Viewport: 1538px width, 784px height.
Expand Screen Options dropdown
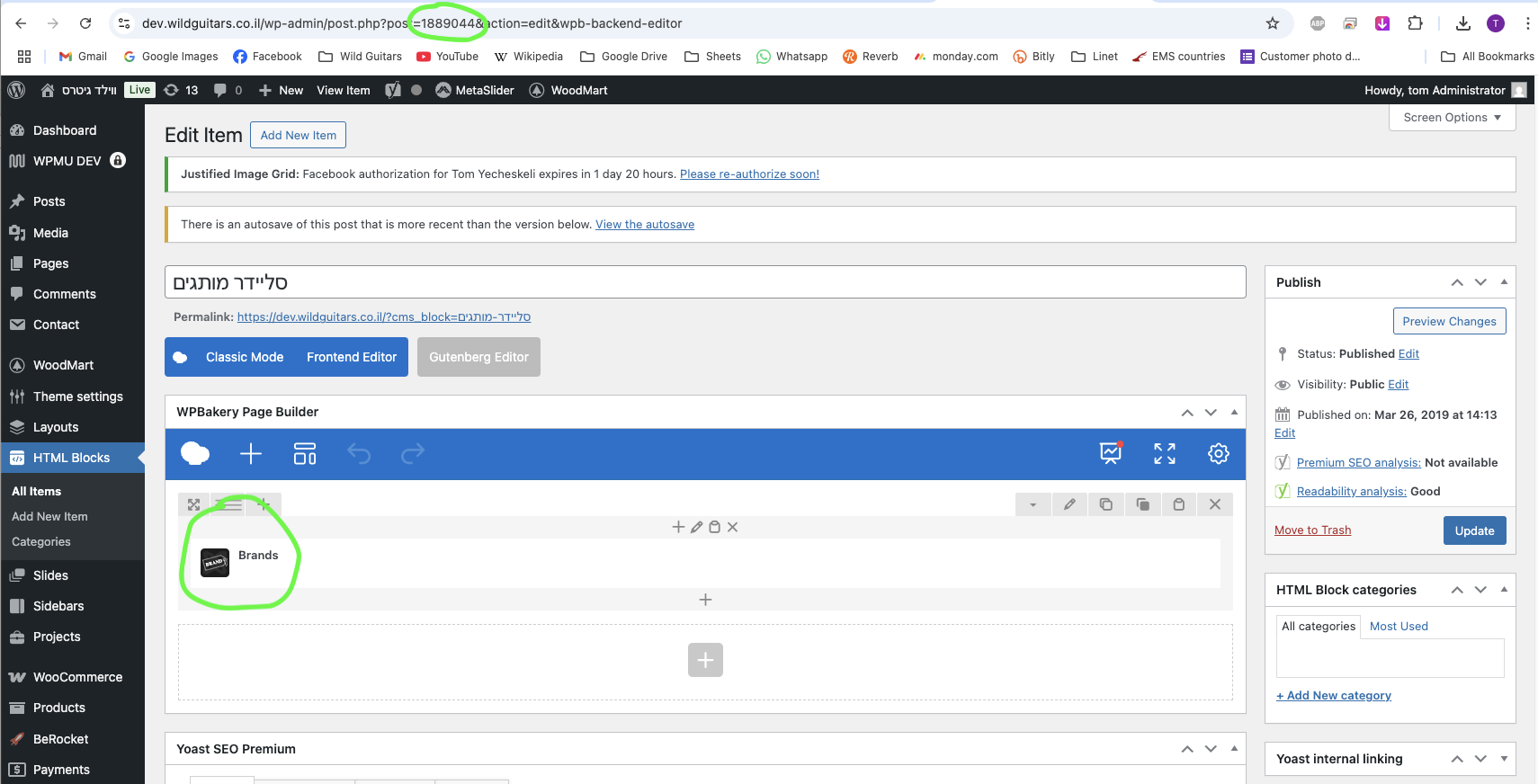1452,118
